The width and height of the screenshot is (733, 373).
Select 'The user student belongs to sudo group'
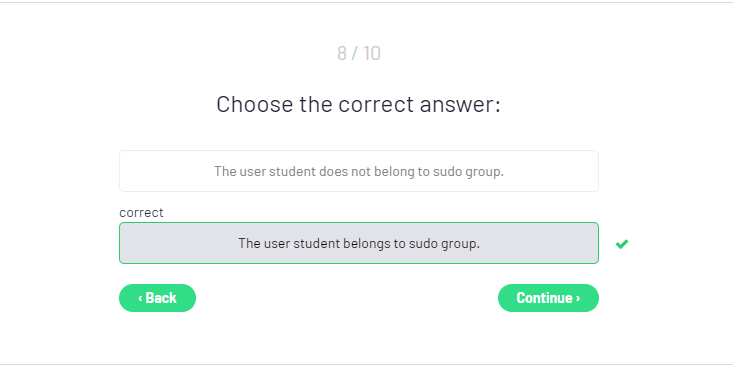click(x=359, y=243)
